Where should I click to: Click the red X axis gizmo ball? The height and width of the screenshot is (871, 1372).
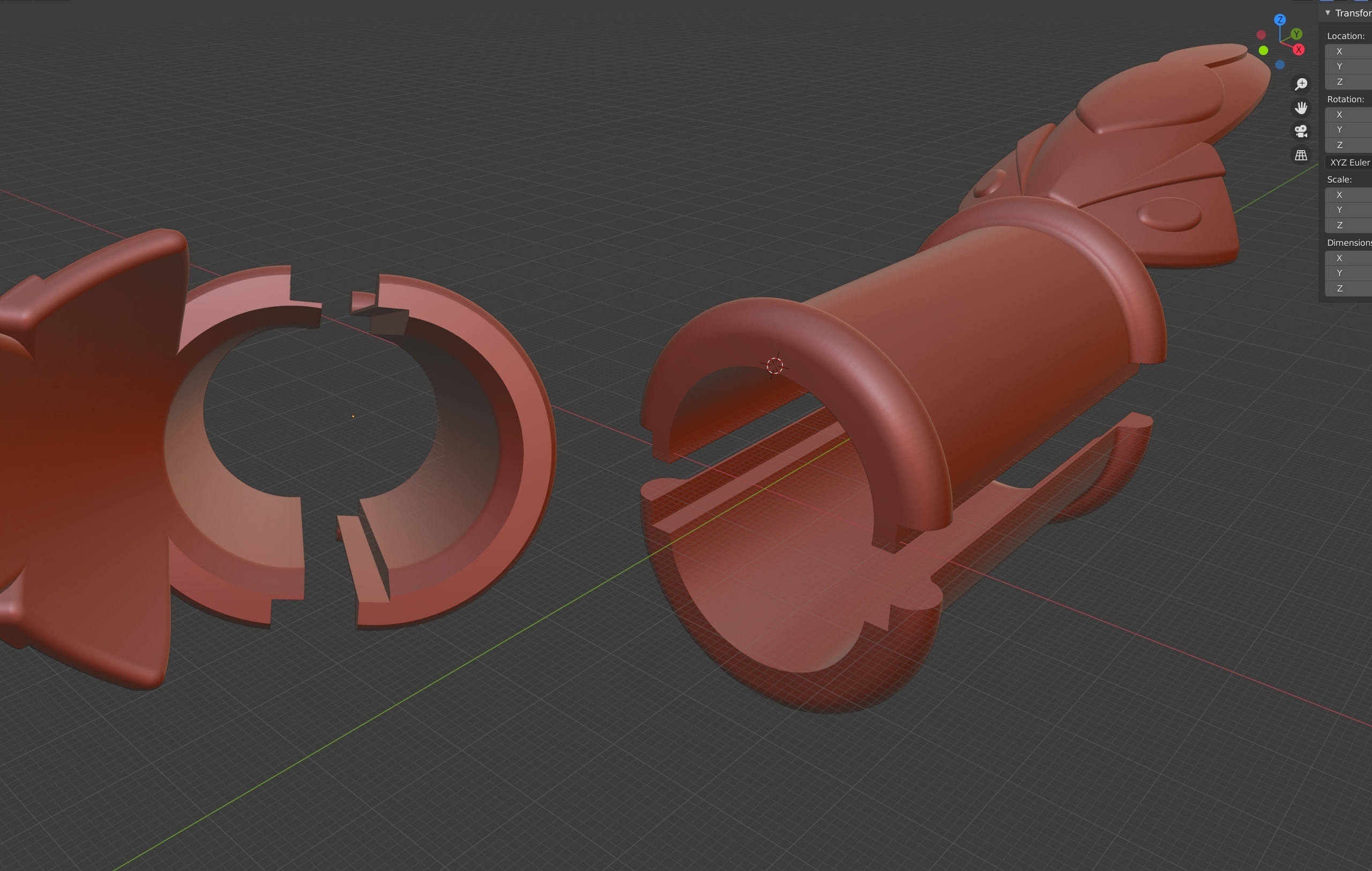coord(1299,50)
